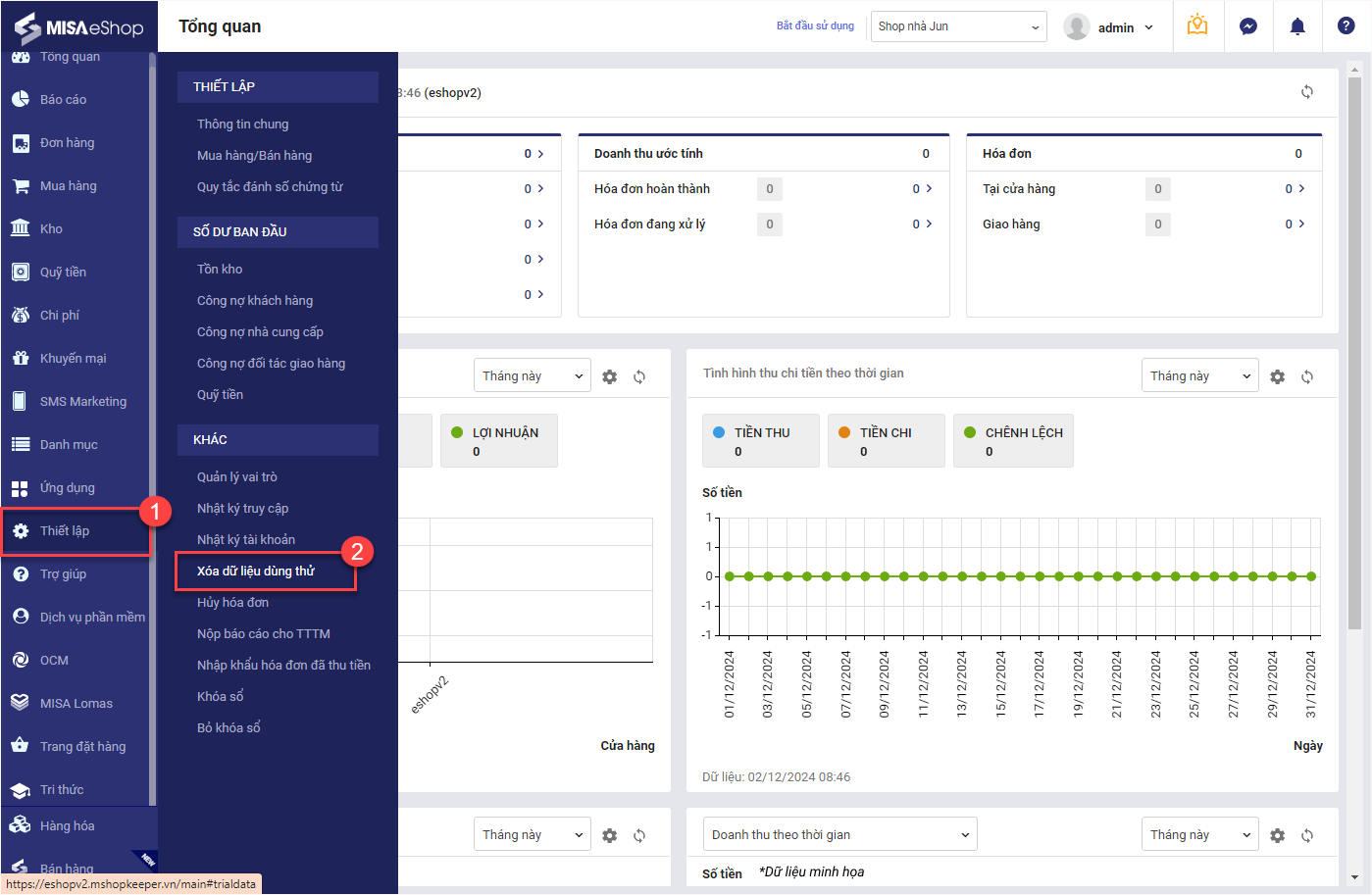The width and height of the screenshot is (1372, 895).
Task: Open the Báo cáo sidebar icon
Action: pyautogui.click(x=21, y=99)
